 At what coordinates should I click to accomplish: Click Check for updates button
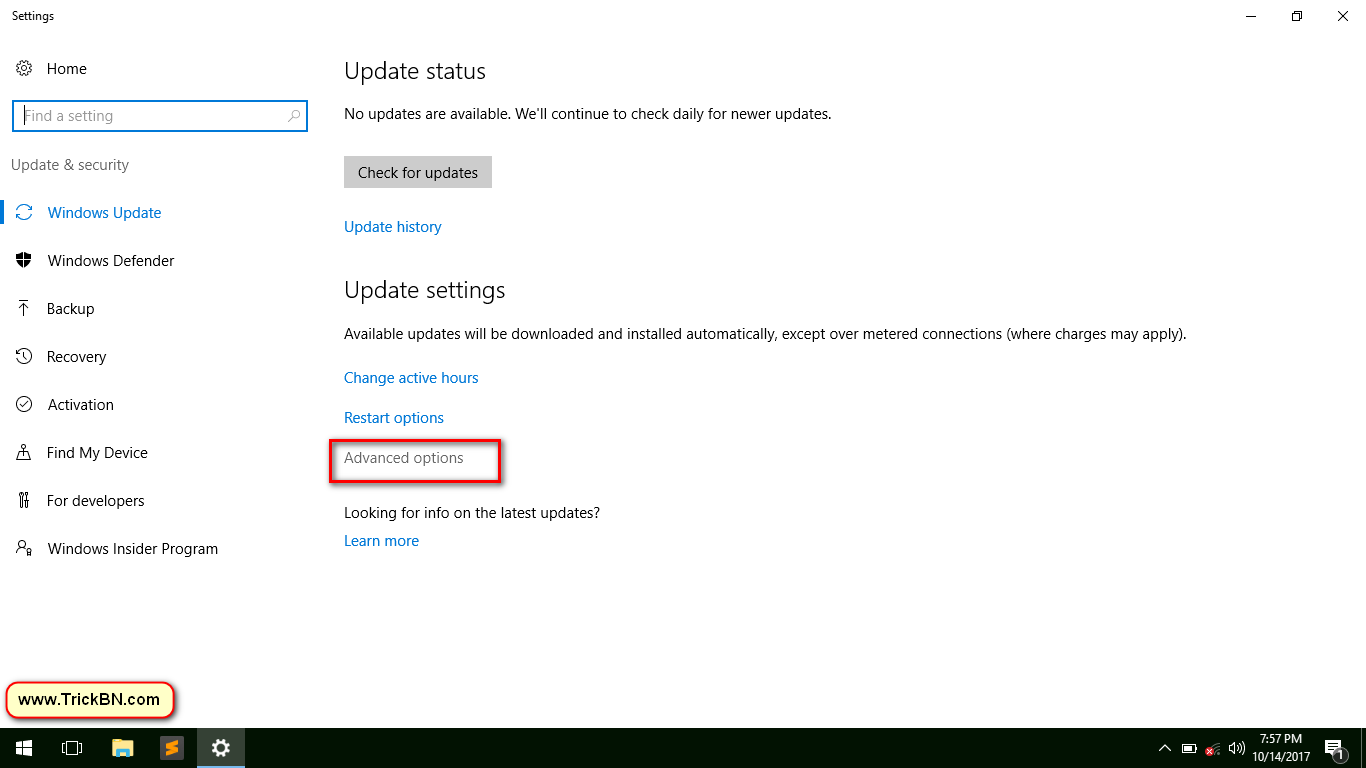point(418,172)
